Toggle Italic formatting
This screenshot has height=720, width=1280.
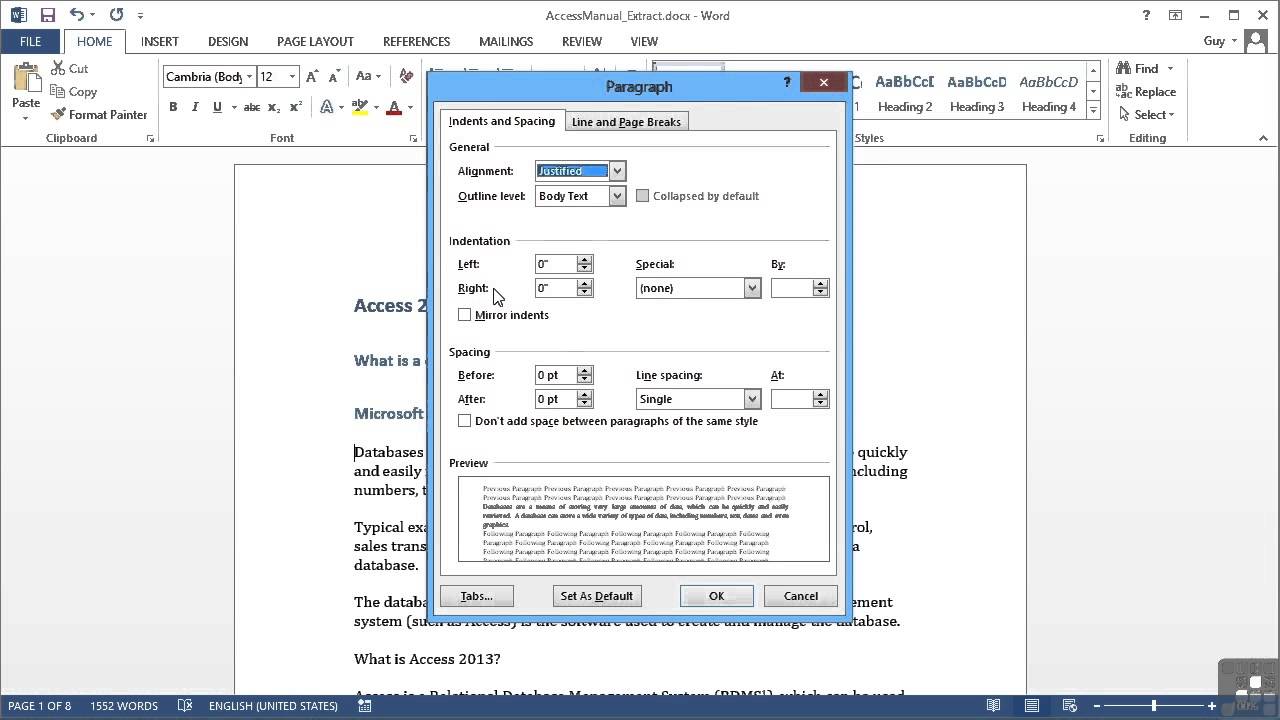coord(195,107)
